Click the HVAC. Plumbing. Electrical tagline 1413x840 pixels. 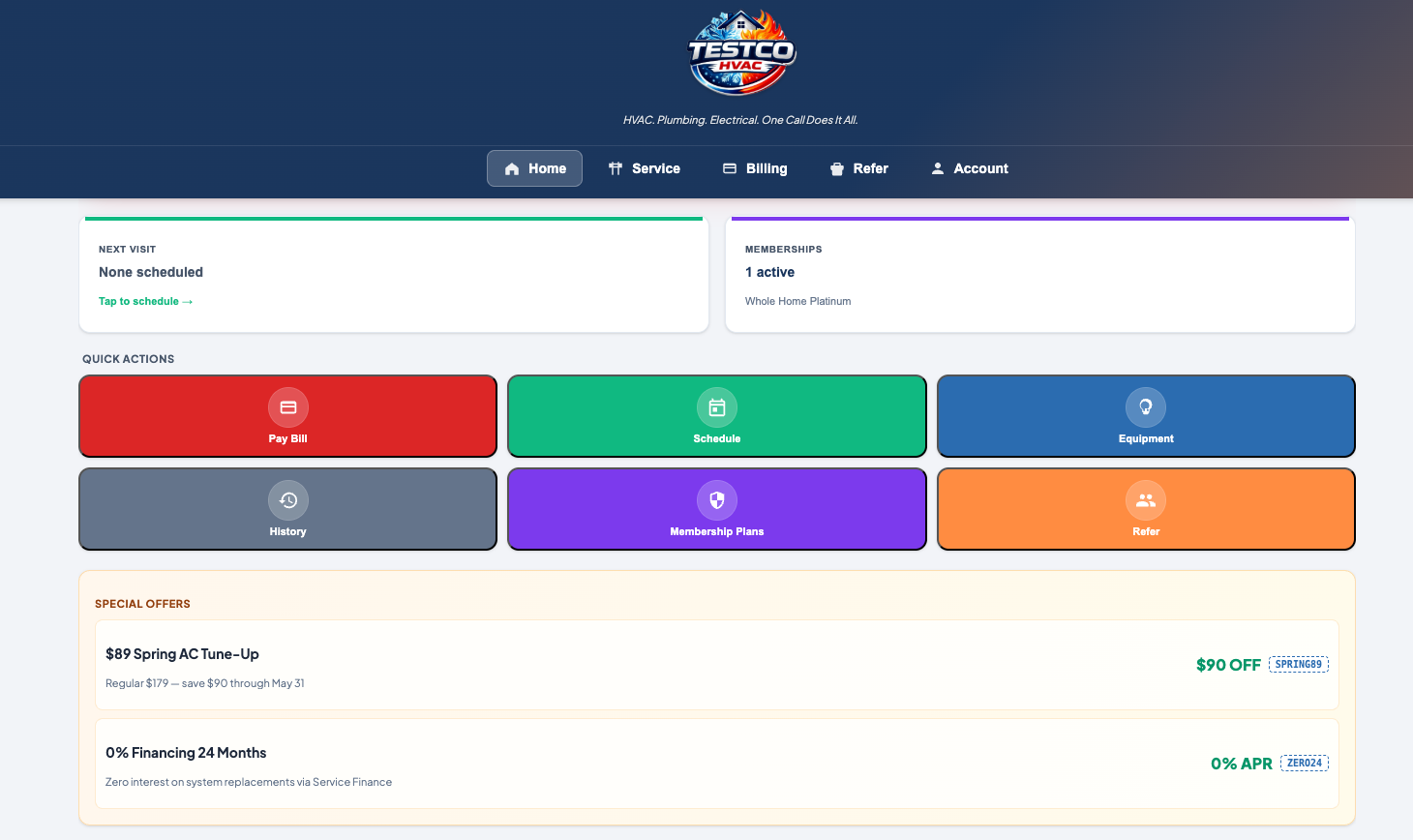pos(740,120)
